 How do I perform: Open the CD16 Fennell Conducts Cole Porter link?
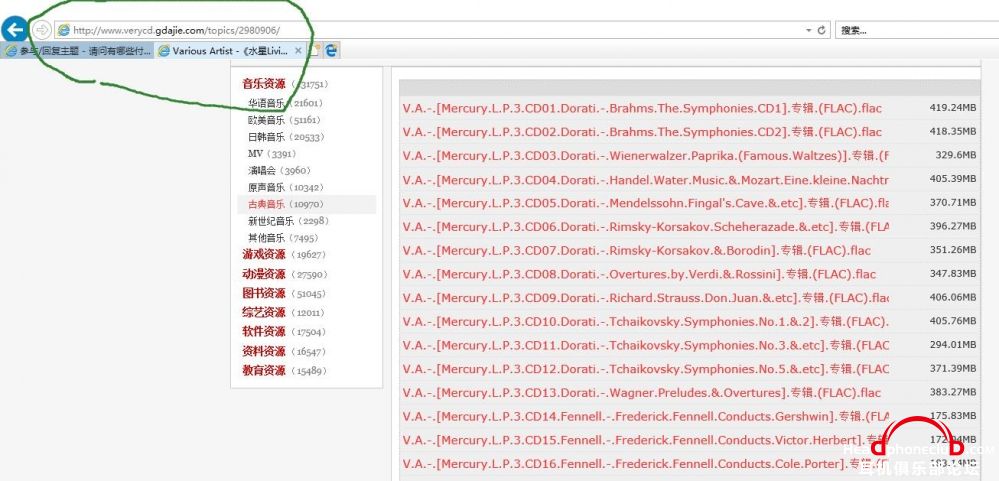coord(644,464)
